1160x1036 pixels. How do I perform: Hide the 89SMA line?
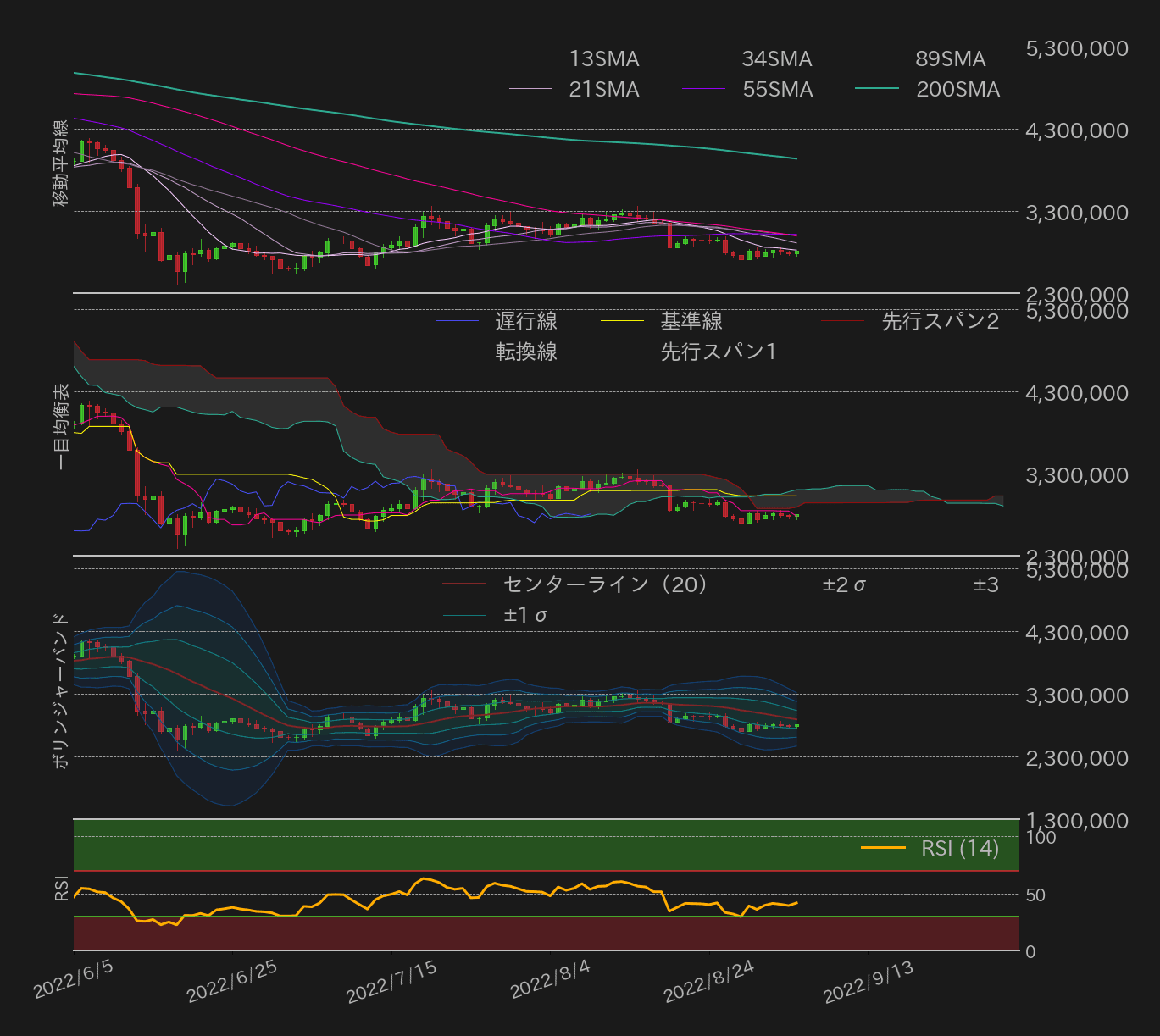pyautogui.click(x=919, y=58)
